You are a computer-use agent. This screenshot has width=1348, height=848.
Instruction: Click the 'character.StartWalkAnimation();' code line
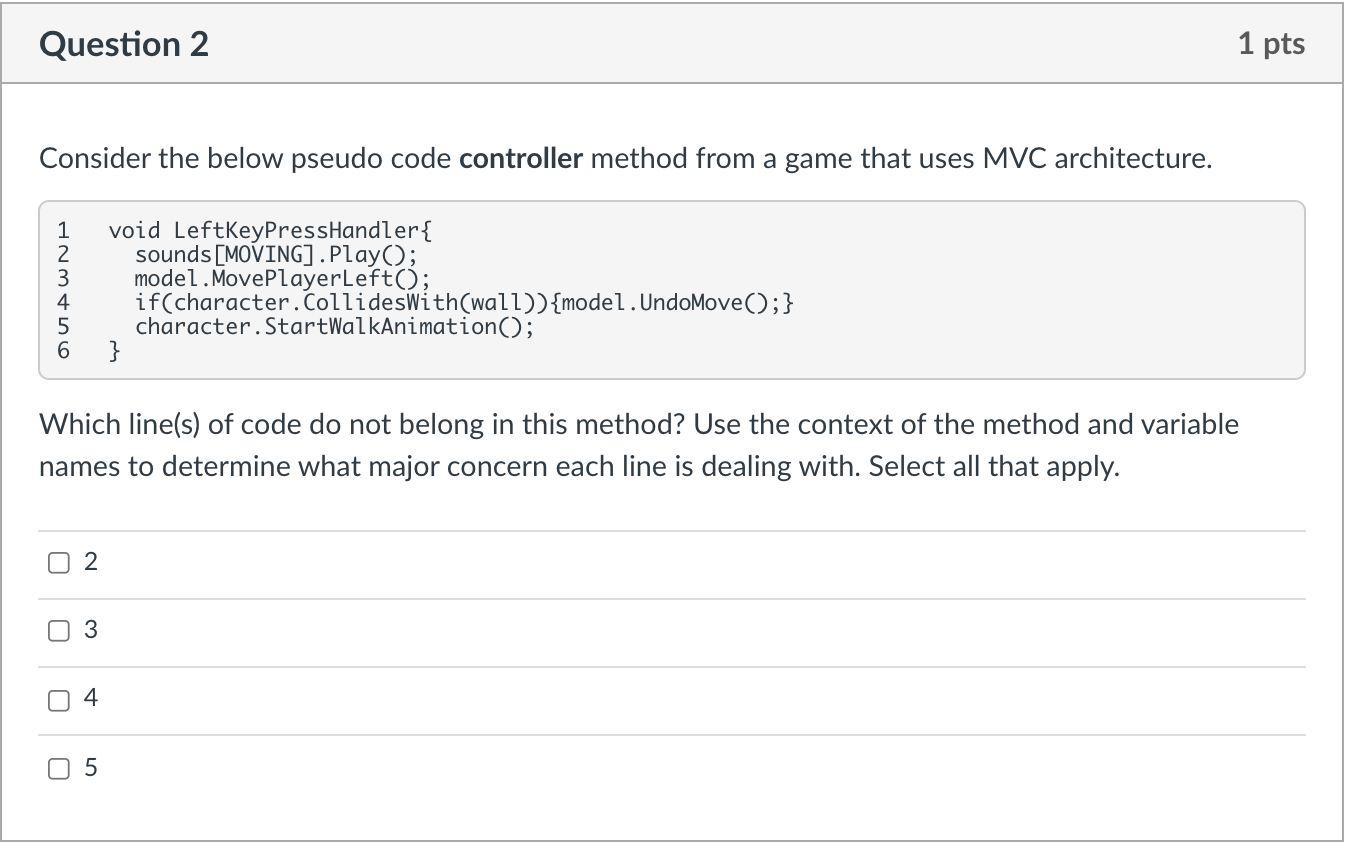(335, 326)
